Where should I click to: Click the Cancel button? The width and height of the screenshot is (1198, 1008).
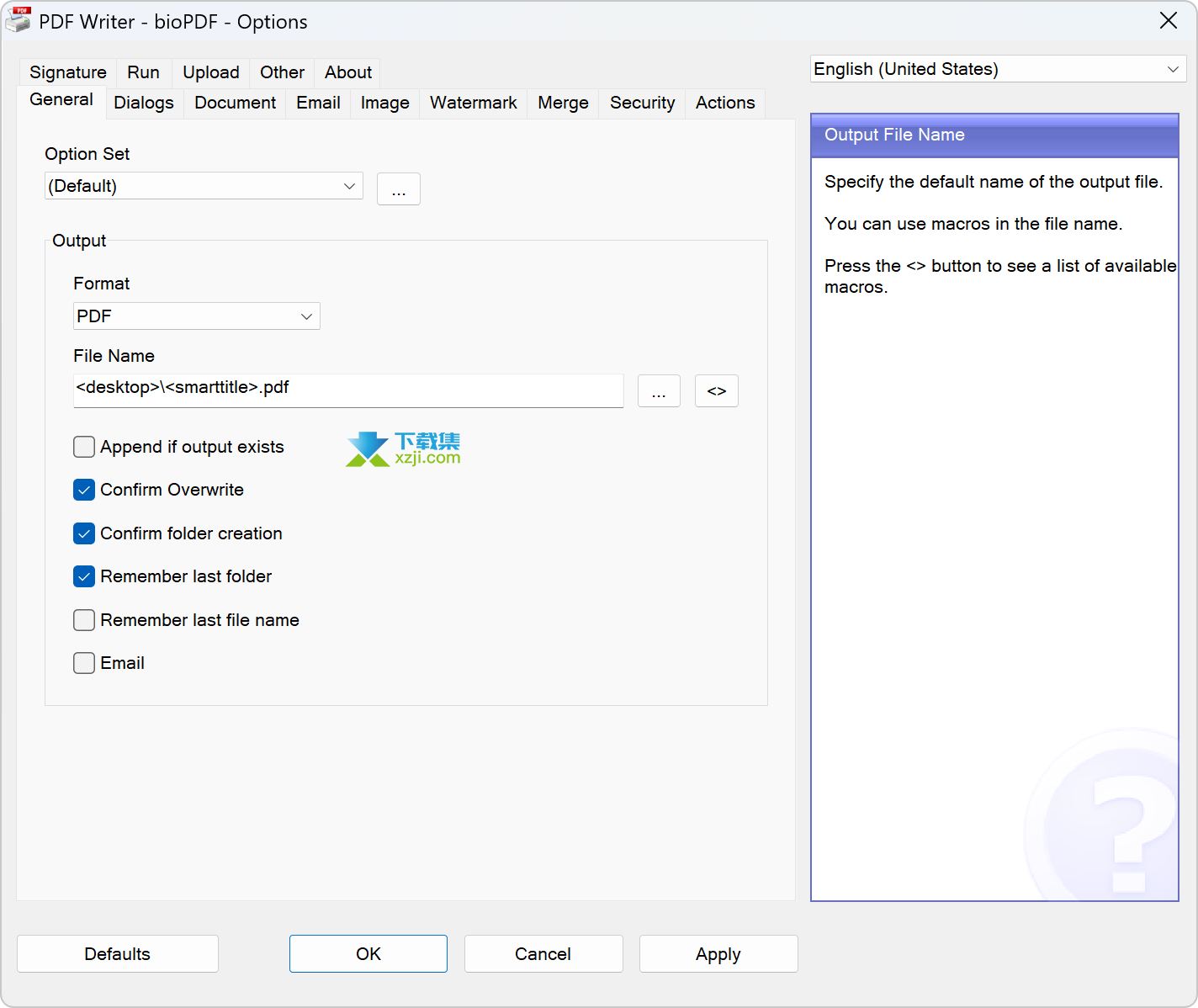[543, 954]
